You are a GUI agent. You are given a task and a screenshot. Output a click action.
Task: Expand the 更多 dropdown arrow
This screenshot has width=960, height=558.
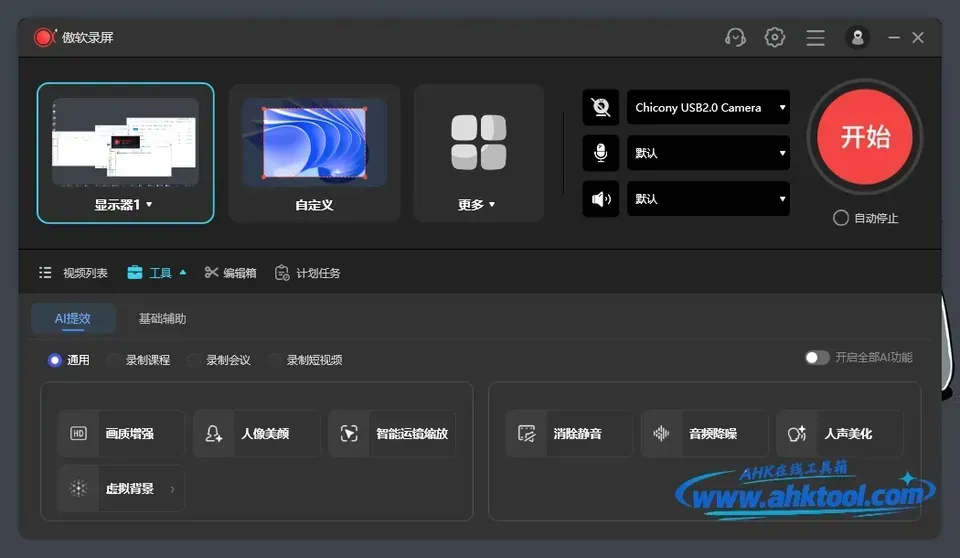(492, 205)
